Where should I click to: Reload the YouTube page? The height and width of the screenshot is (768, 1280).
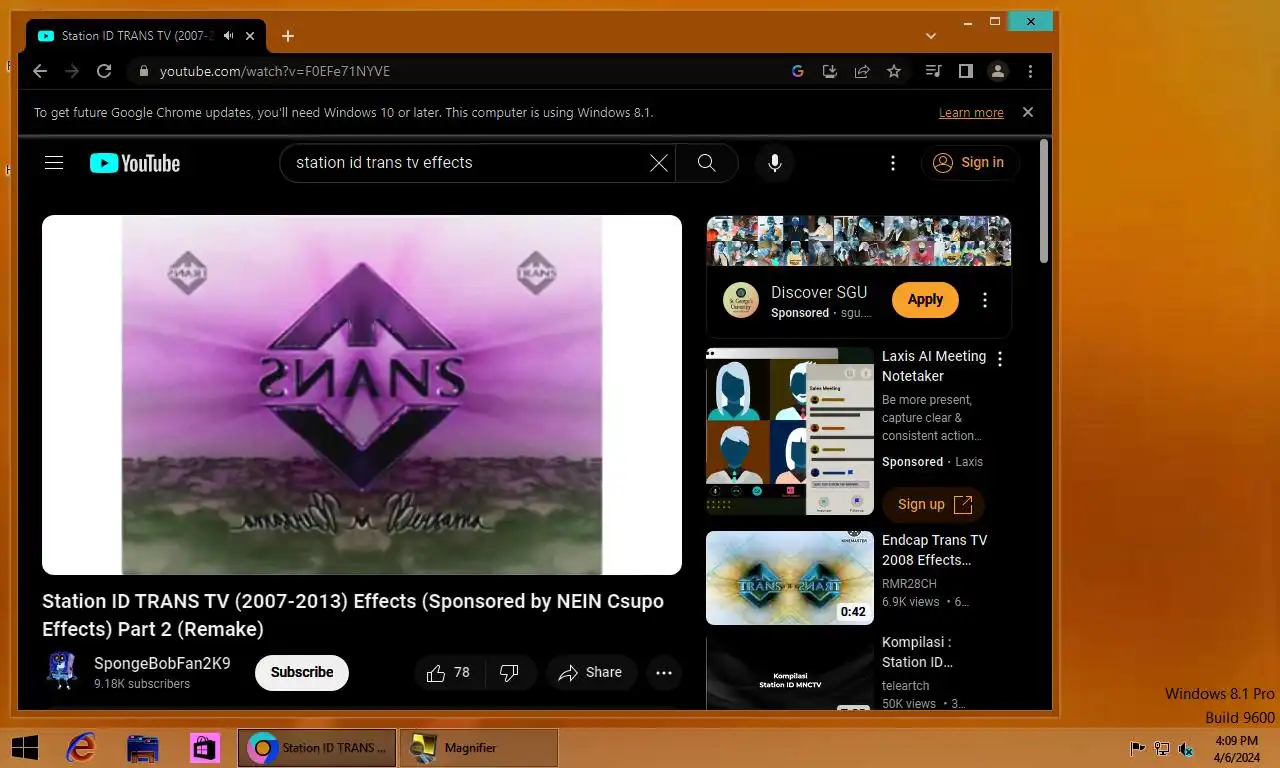pos(104,71)
